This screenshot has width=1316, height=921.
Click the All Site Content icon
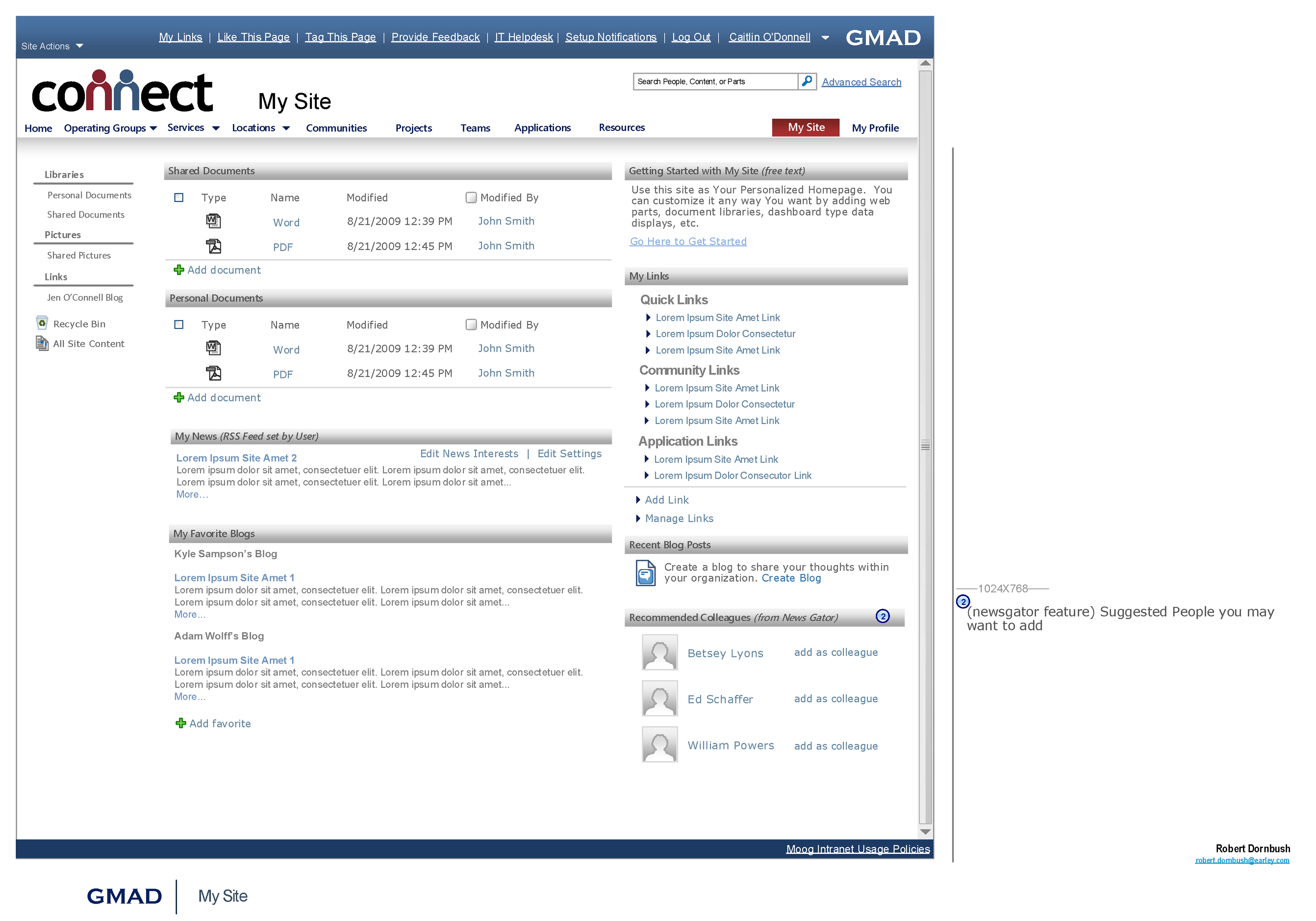(42, 343)
